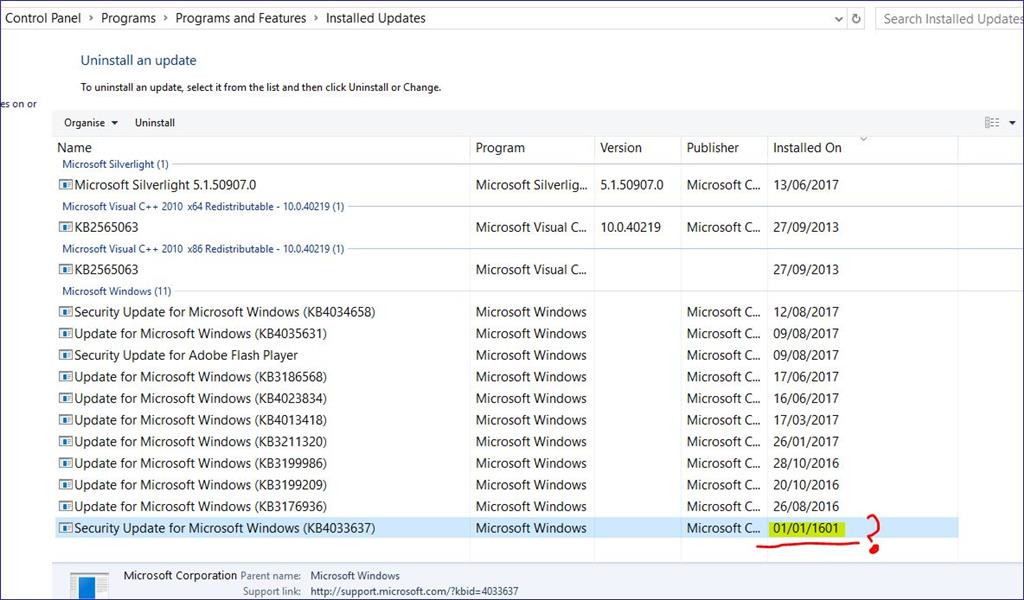The width and height of the screenshot is (1024, 600).
Task: Click the icon beside Security Update for Adobe Flash Player
Action: coord(65,355)
